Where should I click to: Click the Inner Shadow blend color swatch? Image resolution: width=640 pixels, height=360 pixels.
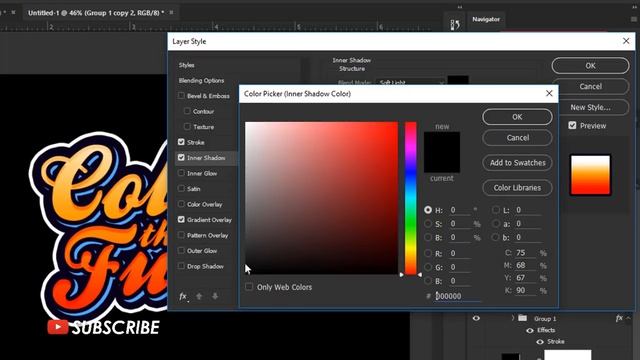[458, 80]
